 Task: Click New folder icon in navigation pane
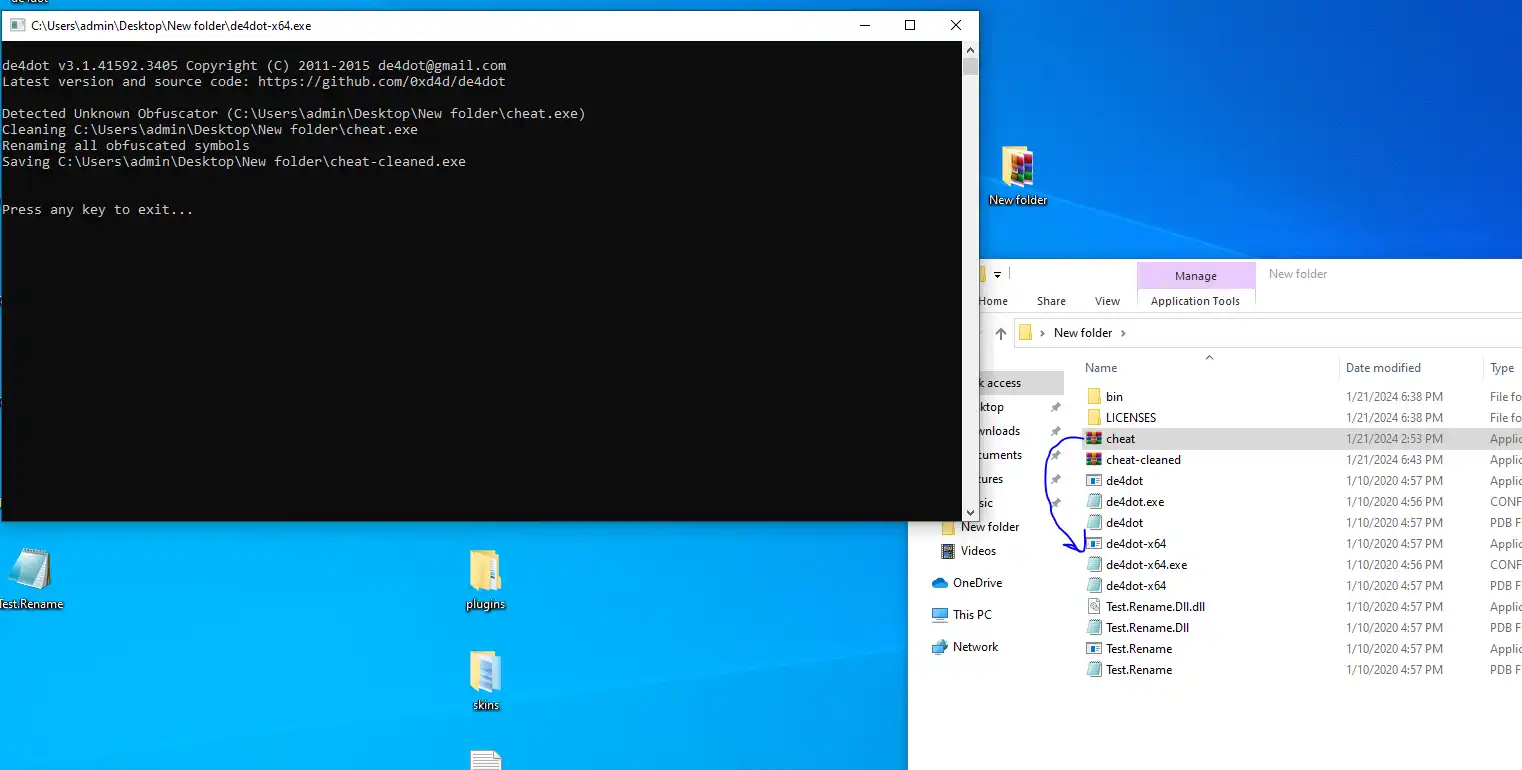pos(948,527)
